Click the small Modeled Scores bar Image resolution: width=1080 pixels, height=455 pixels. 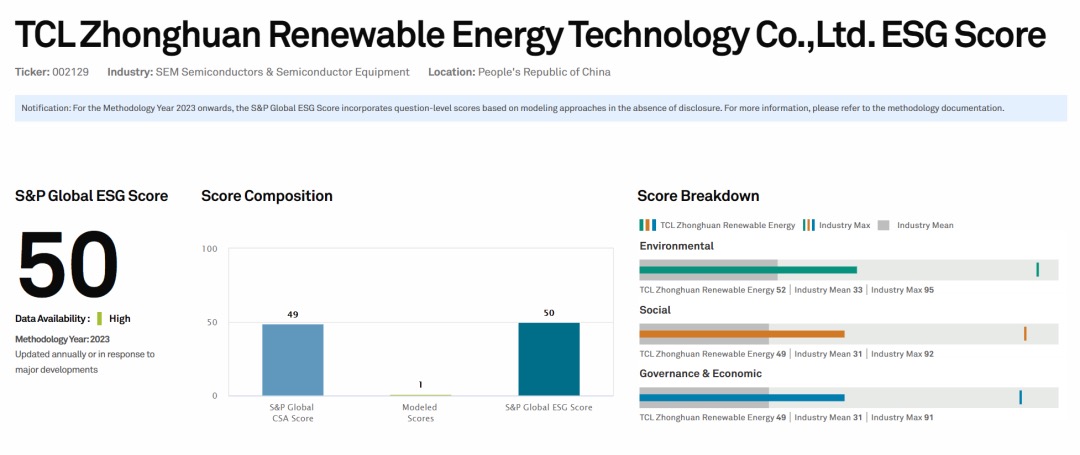[x=419, y=395]
